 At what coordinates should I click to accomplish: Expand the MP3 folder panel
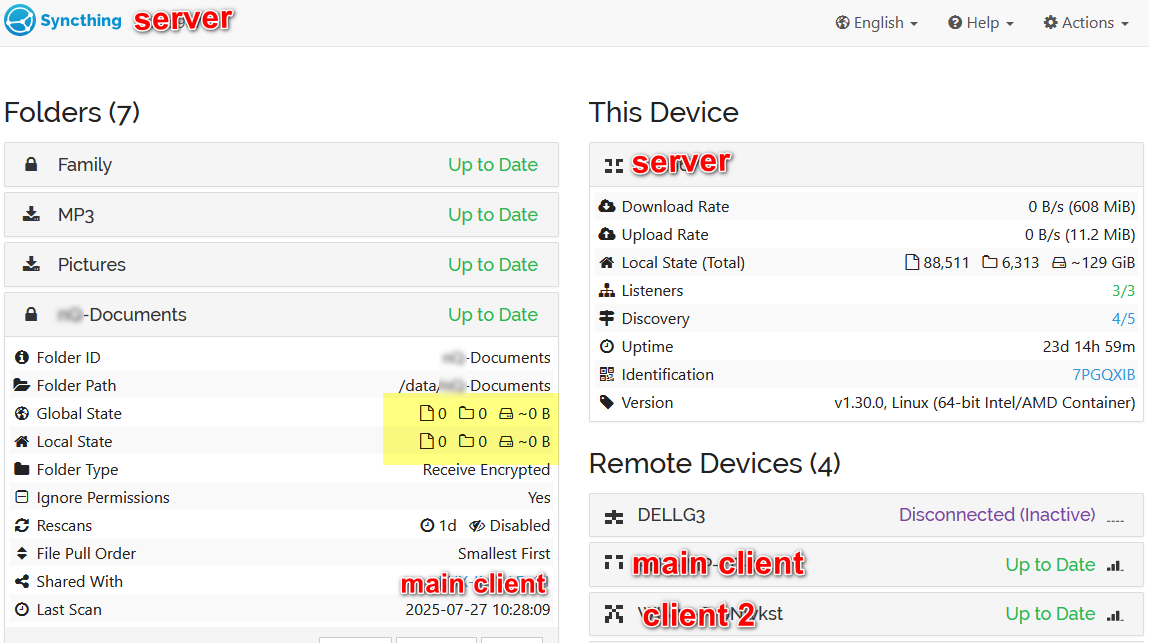(x=281, y=215)
